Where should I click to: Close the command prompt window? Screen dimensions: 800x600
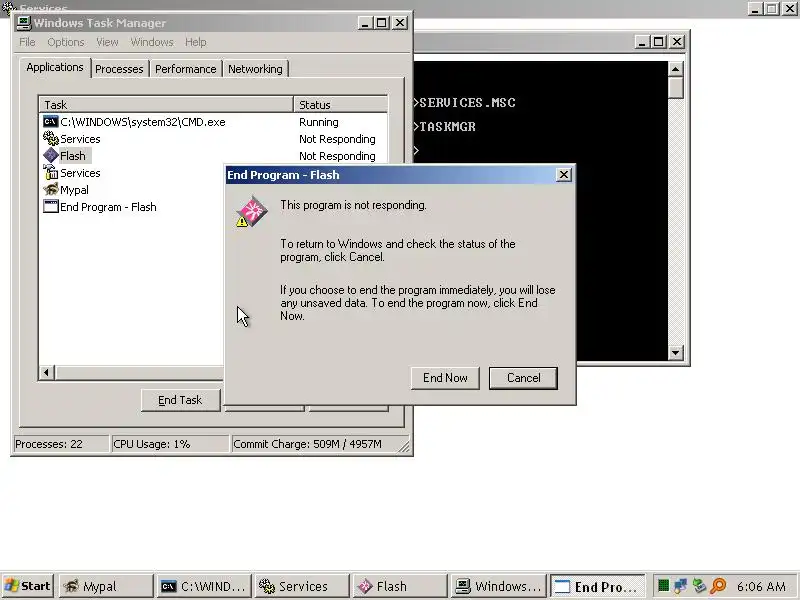(677, 42)
